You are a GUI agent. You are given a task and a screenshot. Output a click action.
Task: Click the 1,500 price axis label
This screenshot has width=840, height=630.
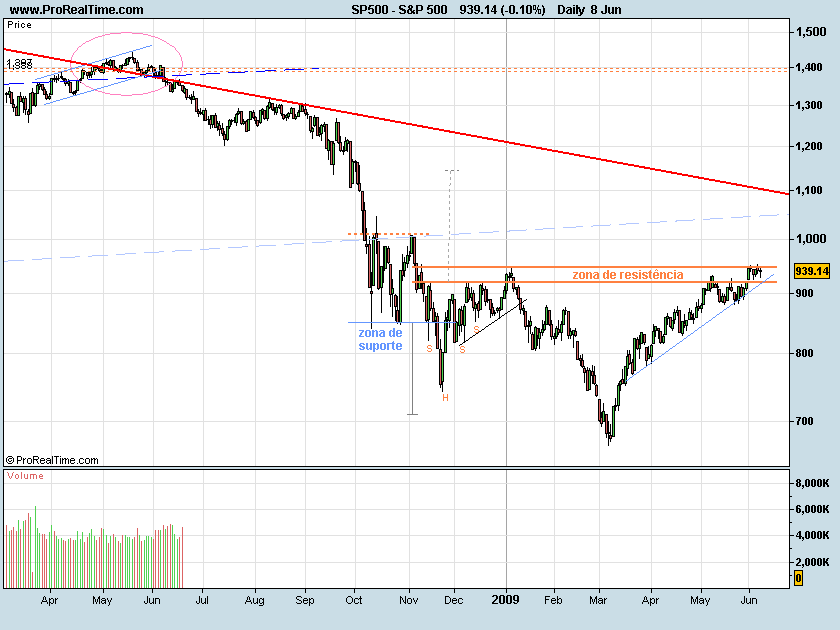click(x=811, y=32)
